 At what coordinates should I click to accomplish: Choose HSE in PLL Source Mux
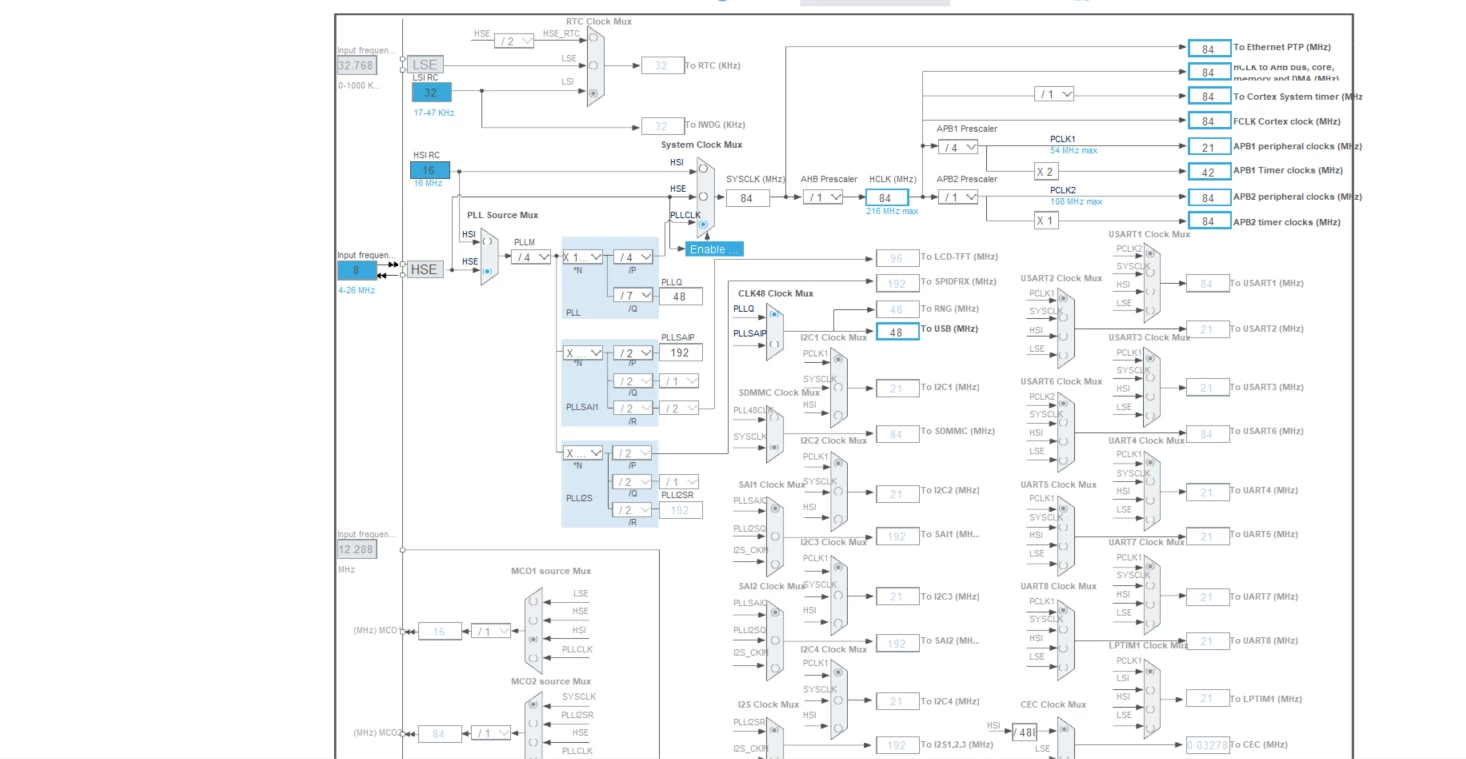pyautogui.click(x=487, y=271)
